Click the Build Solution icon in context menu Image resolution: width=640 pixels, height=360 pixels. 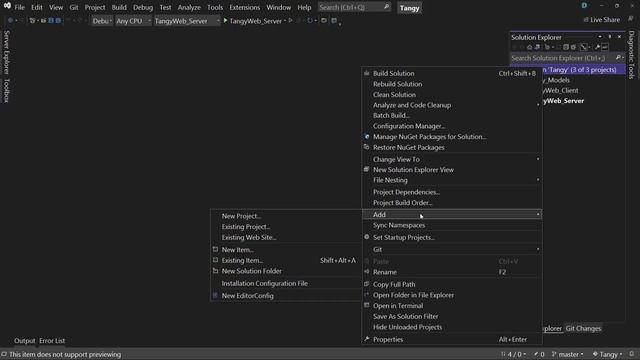pyautogui.click(x=367, y=73)
